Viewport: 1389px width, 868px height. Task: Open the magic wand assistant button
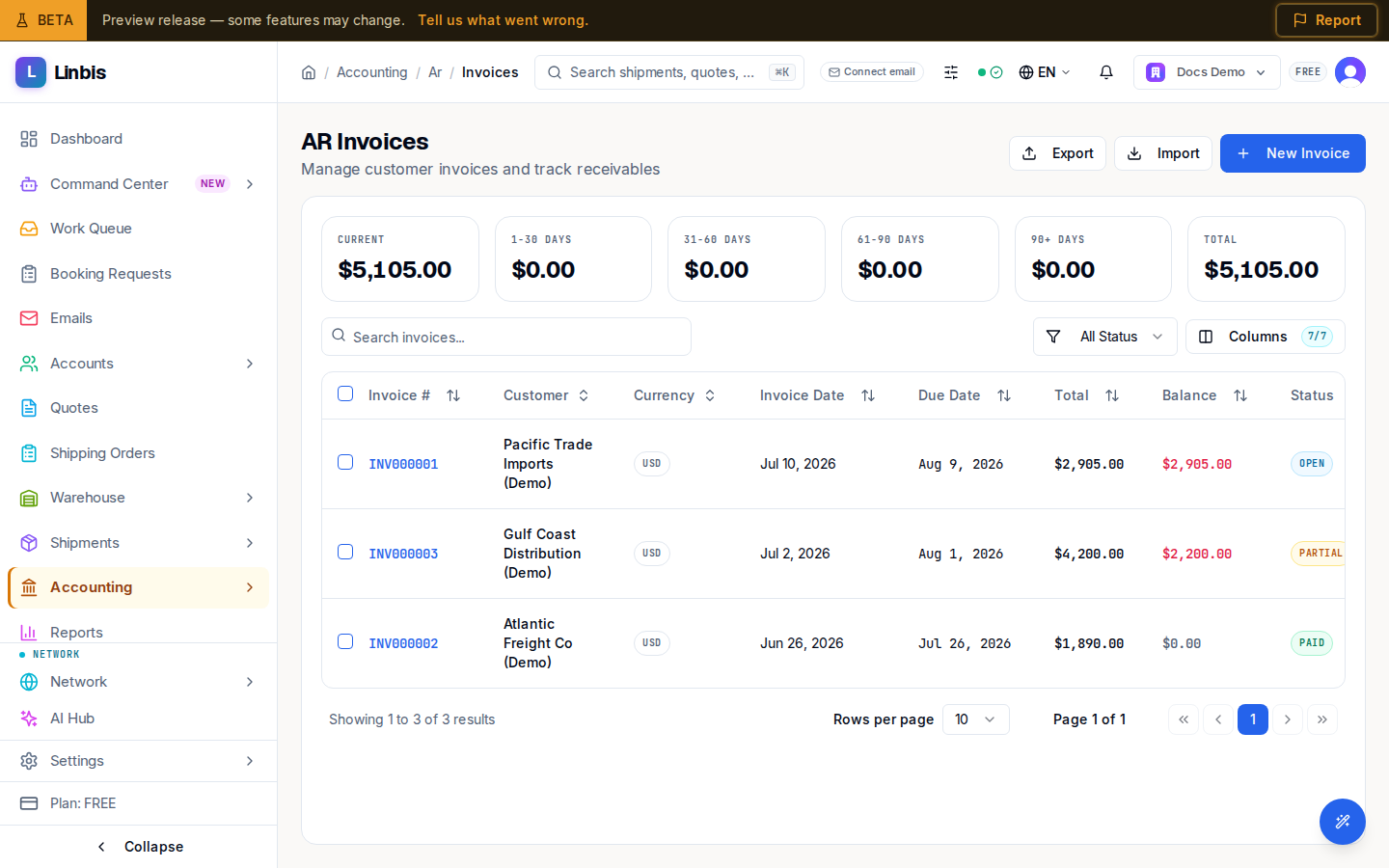pos(1343,822)
